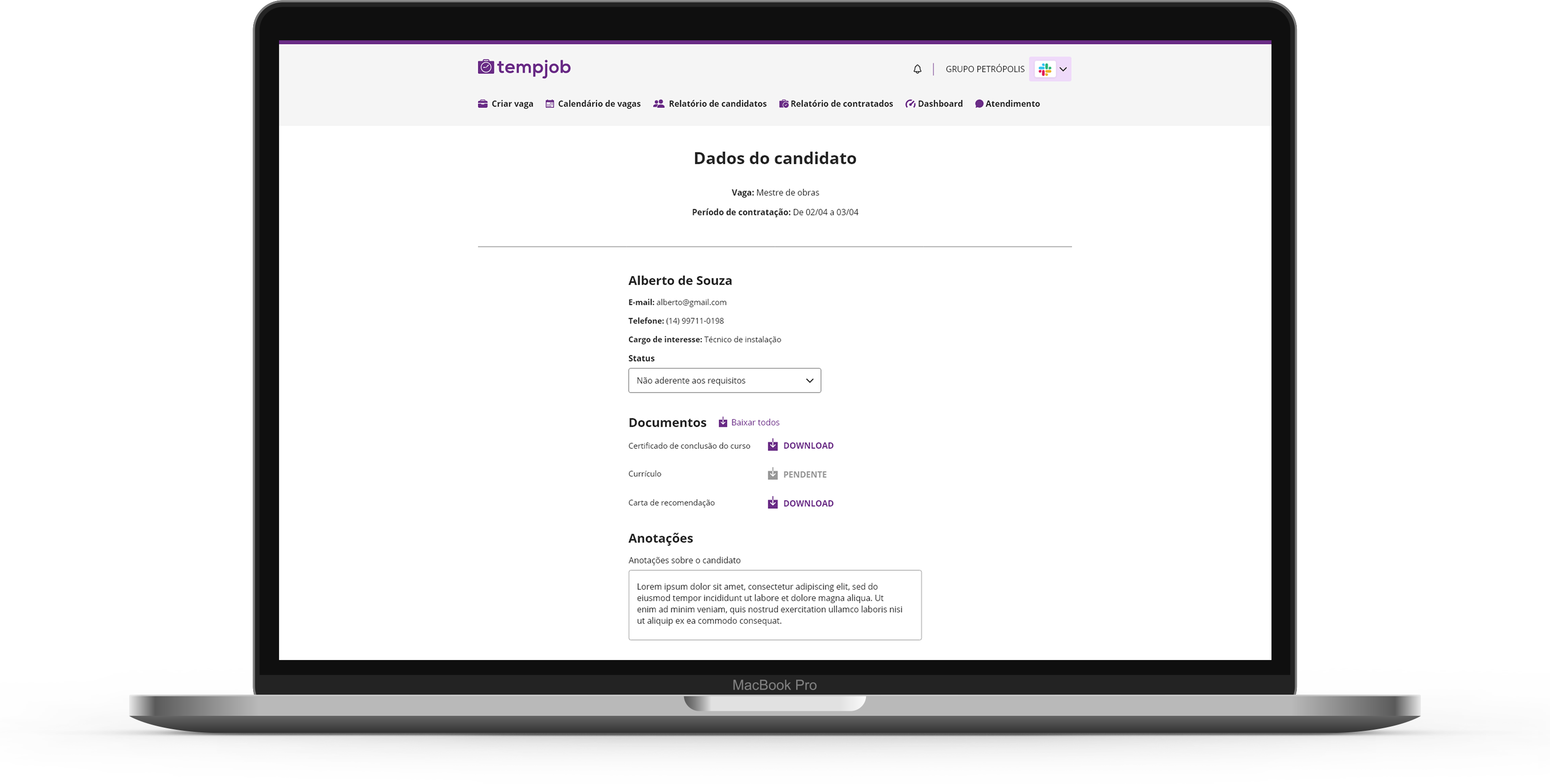The height and width of the screenshot is (784, 1550).
Task: Open Calendário de vagas menu item
Action: [x=599, y=103]
